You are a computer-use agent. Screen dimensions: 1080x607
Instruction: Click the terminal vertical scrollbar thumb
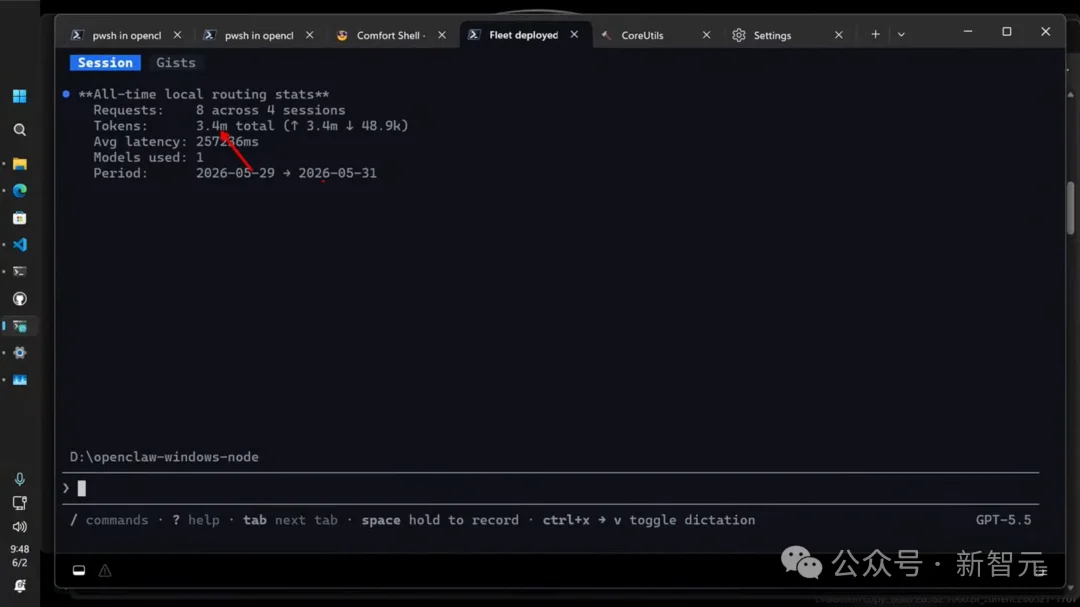coord(1070,208)
